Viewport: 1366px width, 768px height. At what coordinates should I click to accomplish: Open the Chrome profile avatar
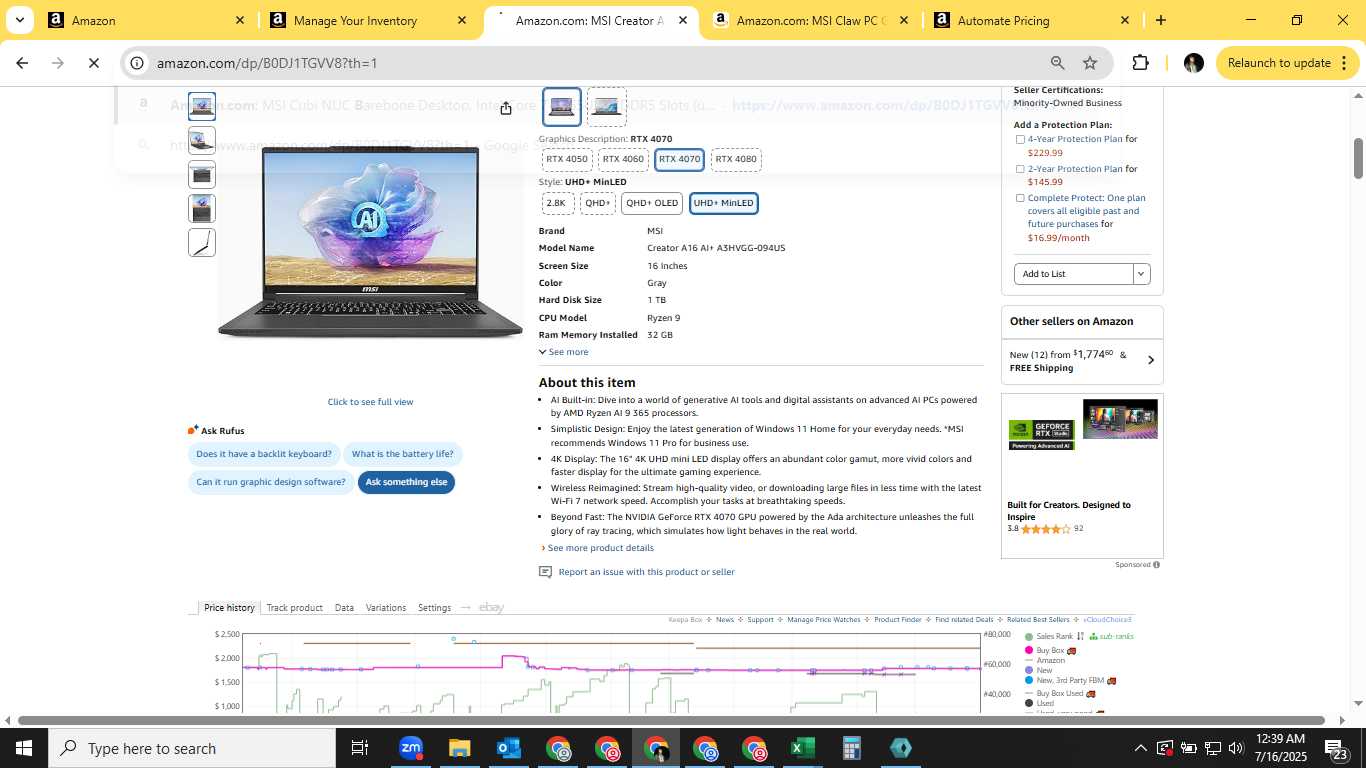click(1193, 63)
